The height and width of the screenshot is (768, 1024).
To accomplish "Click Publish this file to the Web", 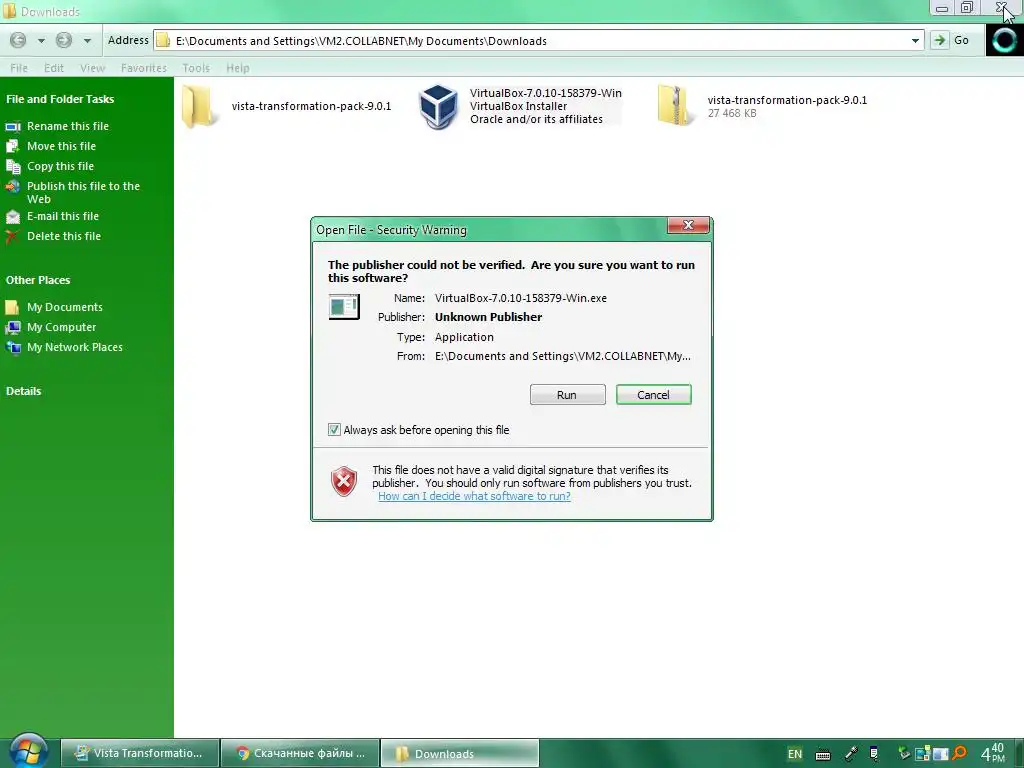I will click(x=83, y=193).
